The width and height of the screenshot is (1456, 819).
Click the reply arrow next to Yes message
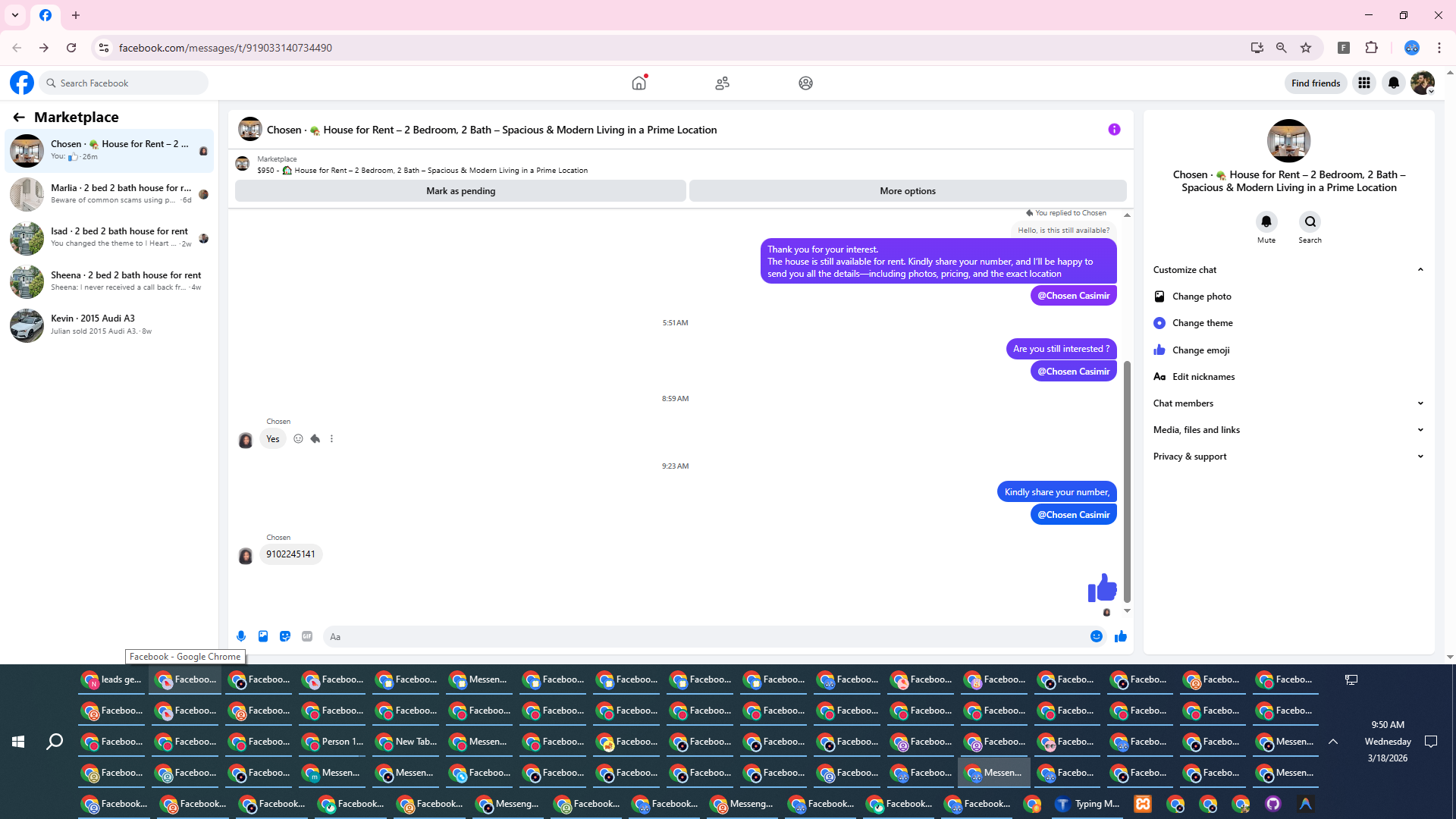coord(315,439)
